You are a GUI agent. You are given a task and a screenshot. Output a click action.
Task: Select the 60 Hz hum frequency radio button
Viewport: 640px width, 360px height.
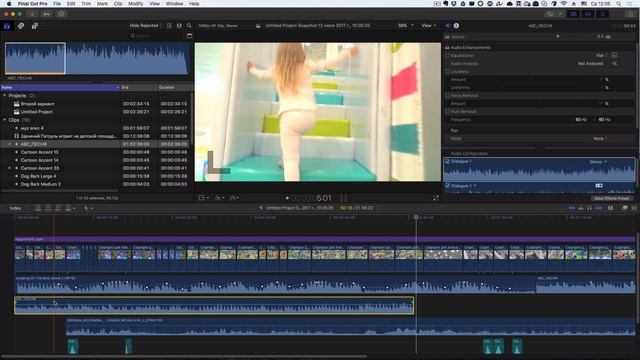[x=595, y=120]
